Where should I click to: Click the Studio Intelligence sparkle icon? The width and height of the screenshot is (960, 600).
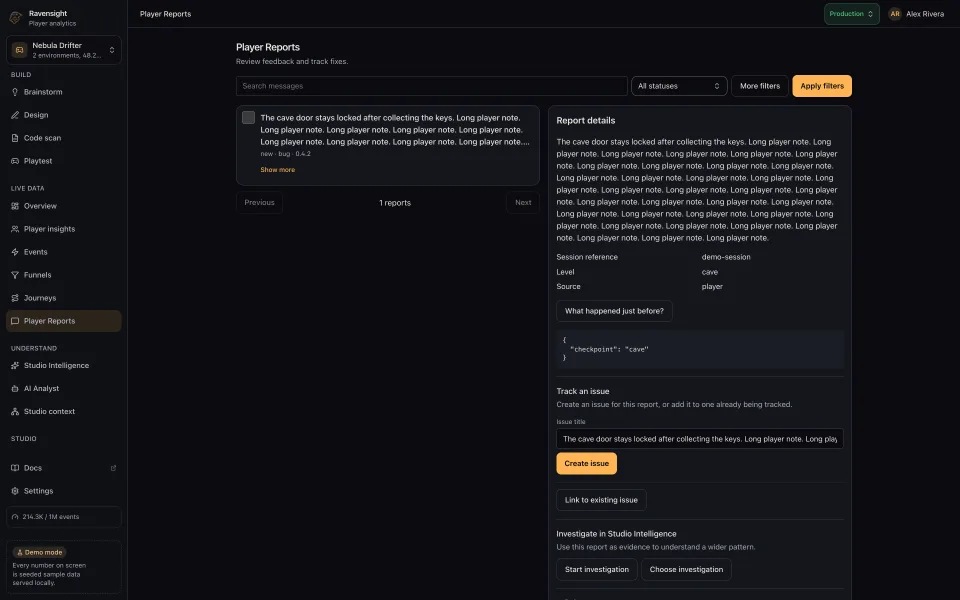tap(15, 366)
